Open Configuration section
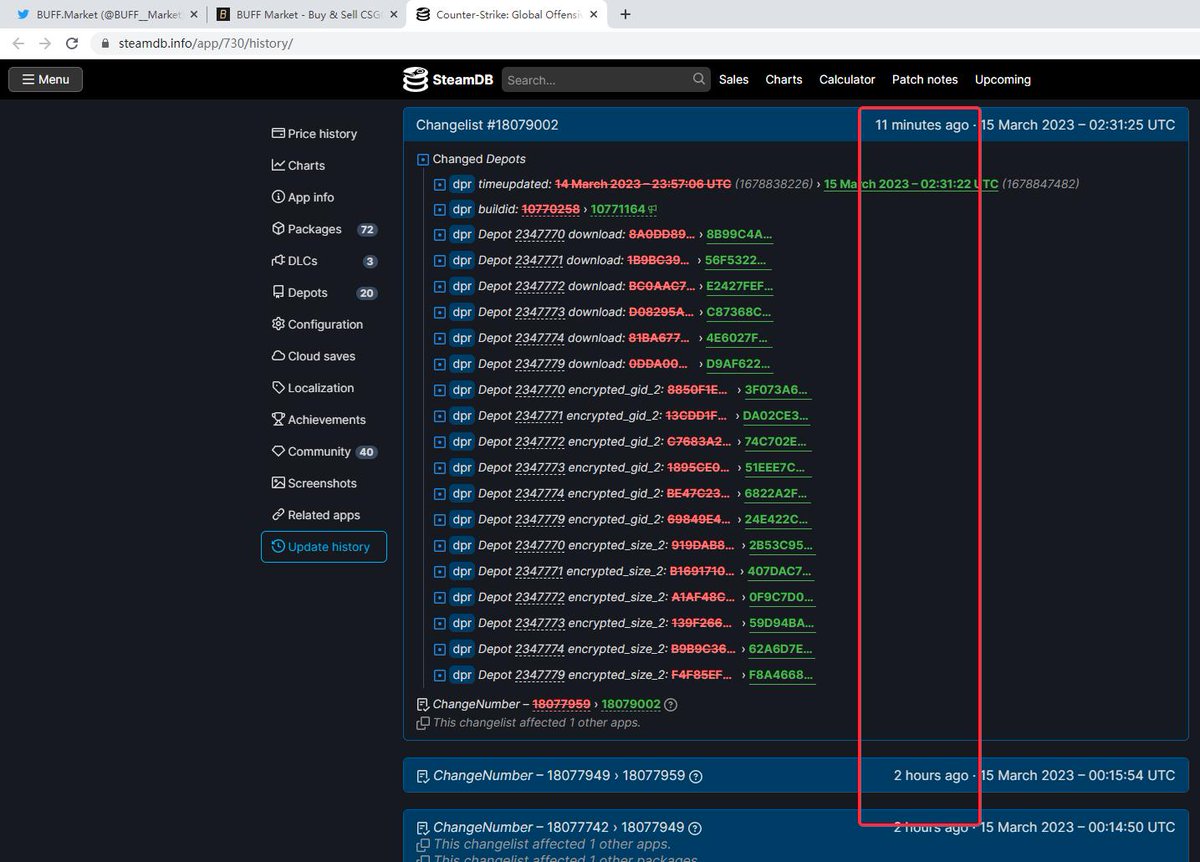 pyautogui.click(x=317, y=325)
